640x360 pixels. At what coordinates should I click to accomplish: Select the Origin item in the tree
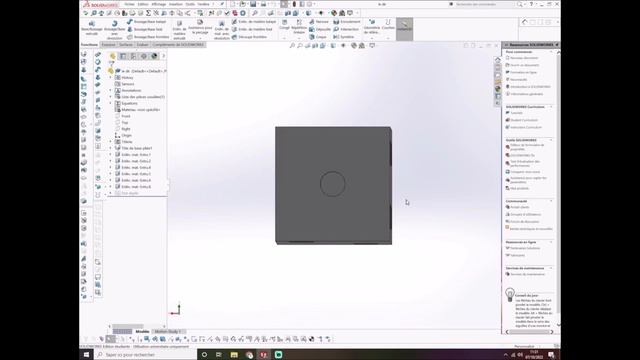[x=127, y=135]
